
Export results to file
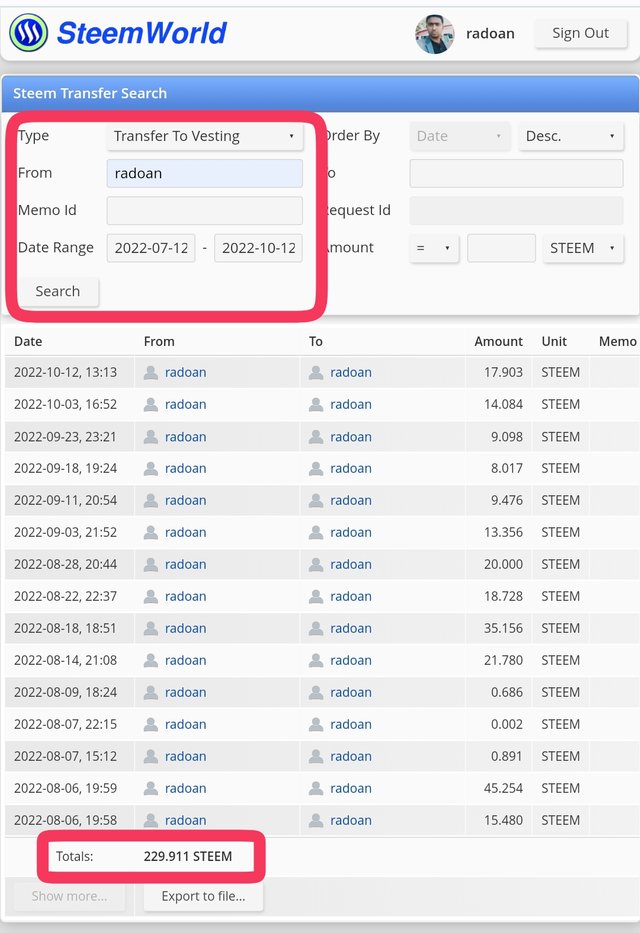203,896
